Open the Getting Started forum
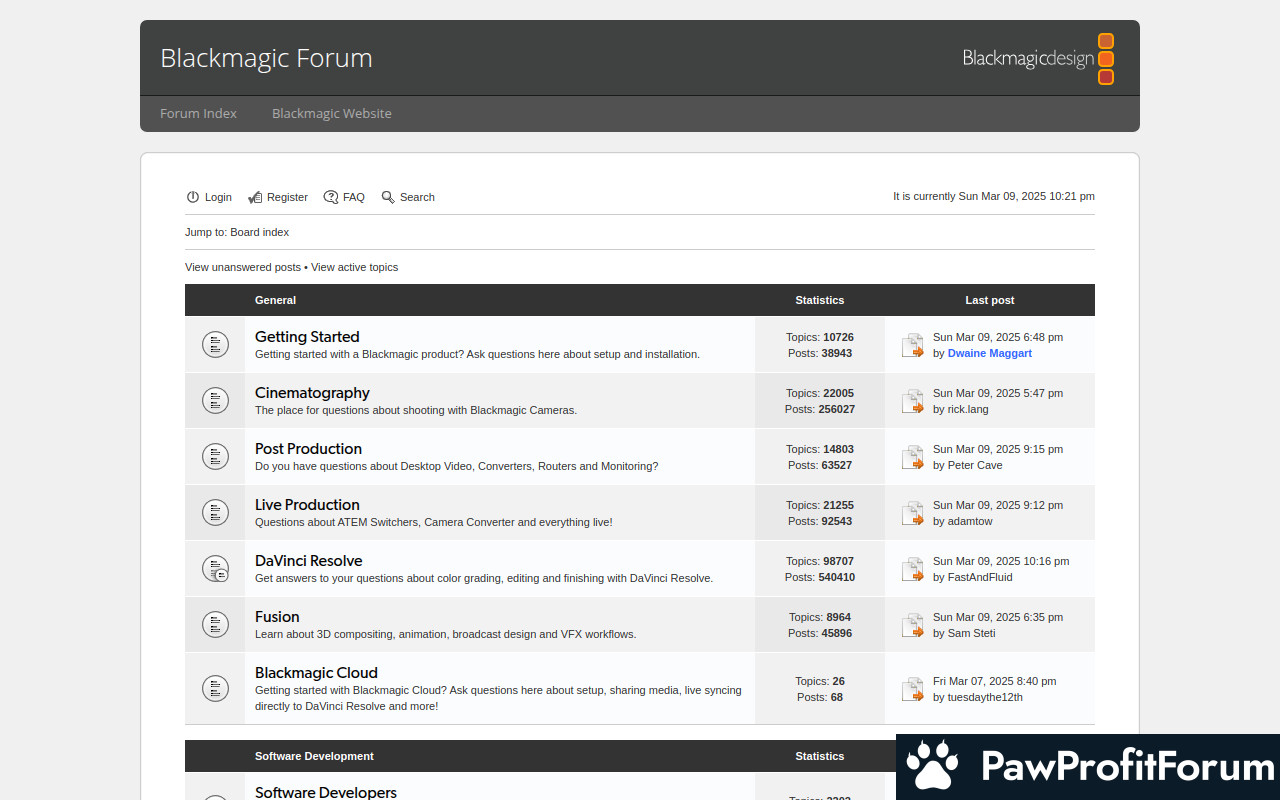Viewport: 1280px width, 800px height. (x=307, y=337)
